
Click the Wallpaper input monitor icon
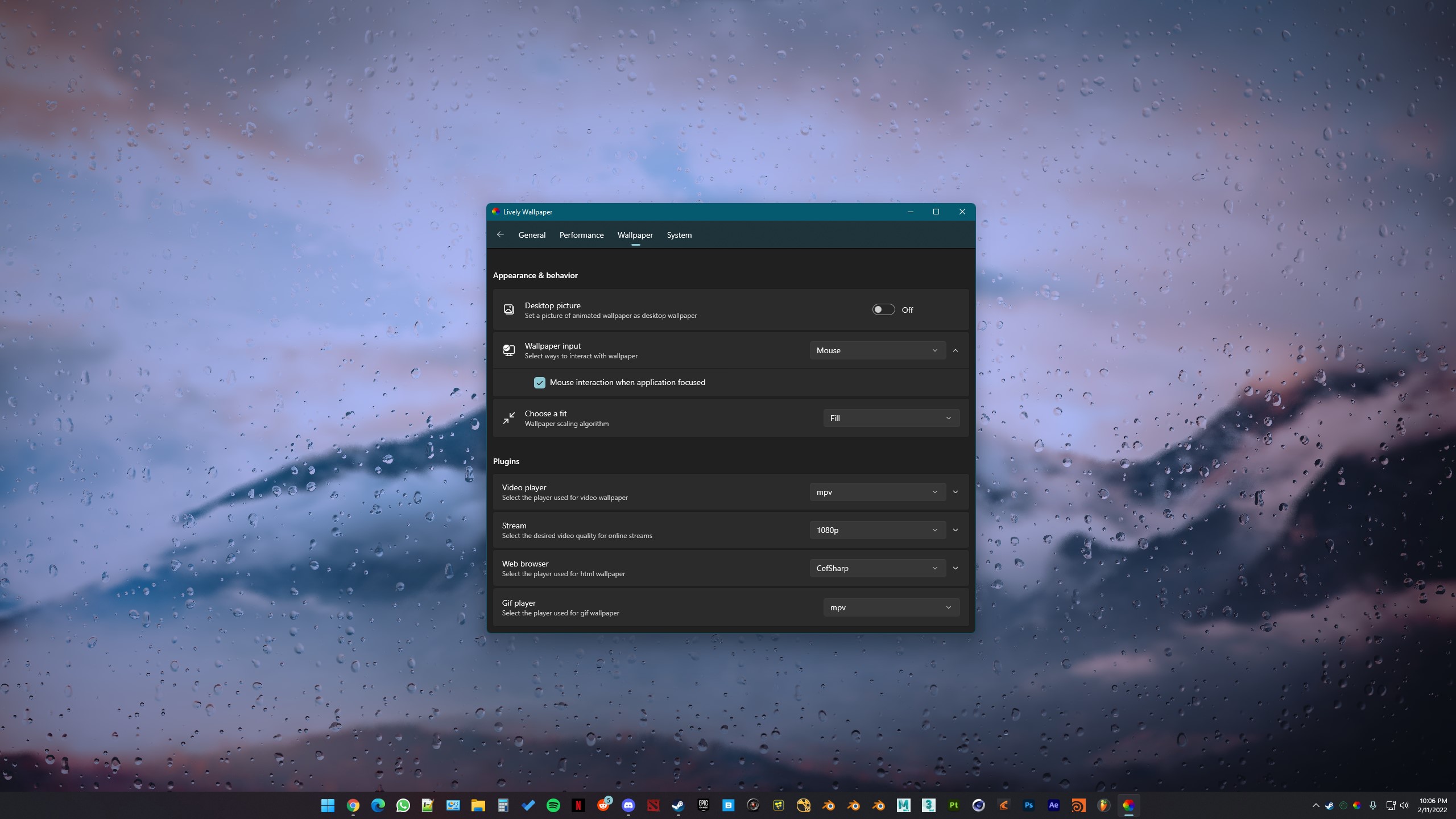click(508, 350)
